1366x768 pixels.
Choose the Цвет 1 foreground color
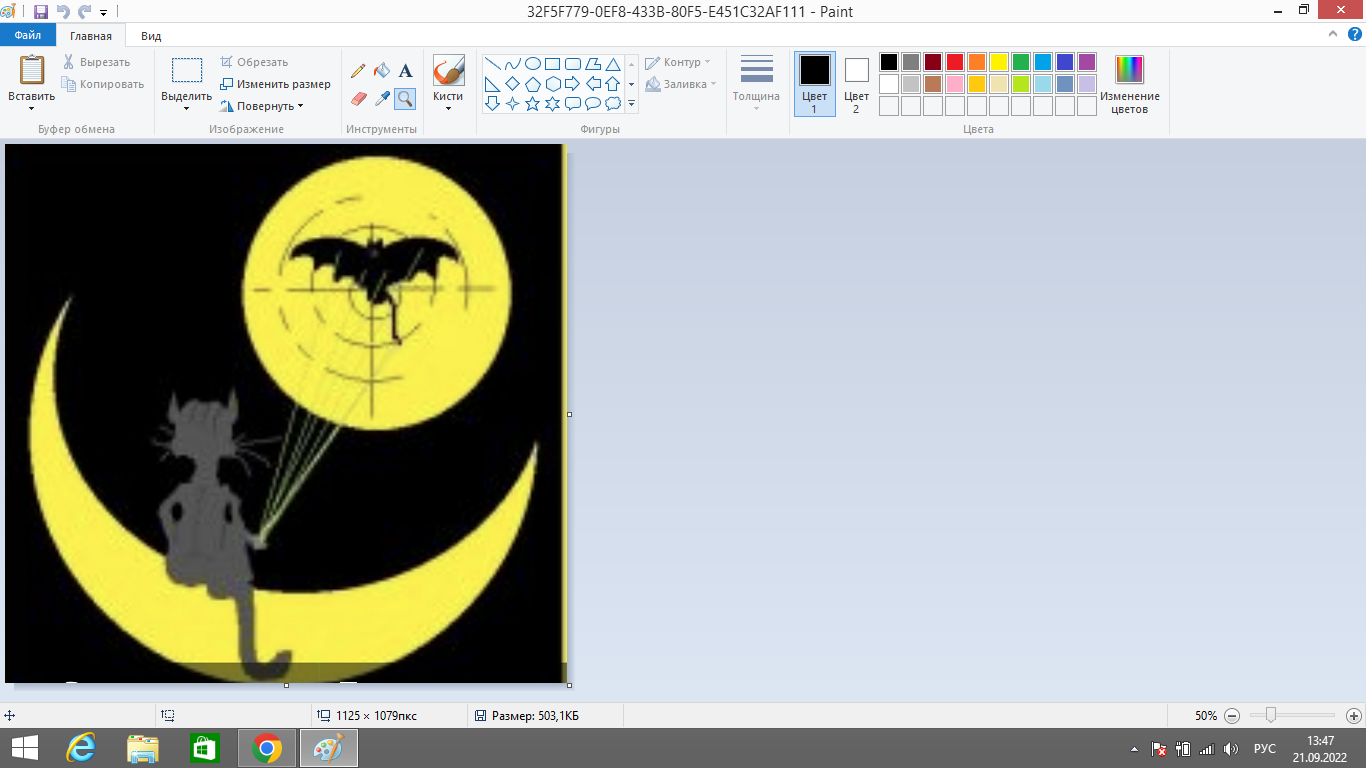click(x=814, y=84)
